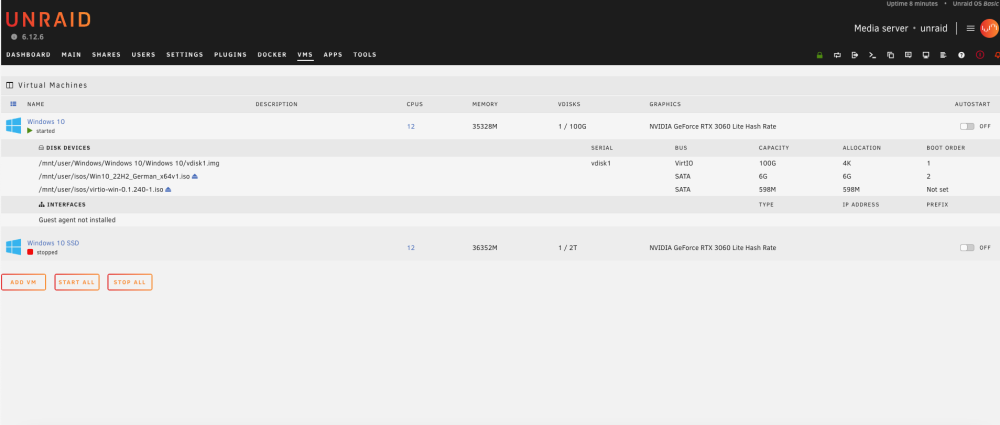Click the red alert circle icon
1000x425 pixels.
980,56
